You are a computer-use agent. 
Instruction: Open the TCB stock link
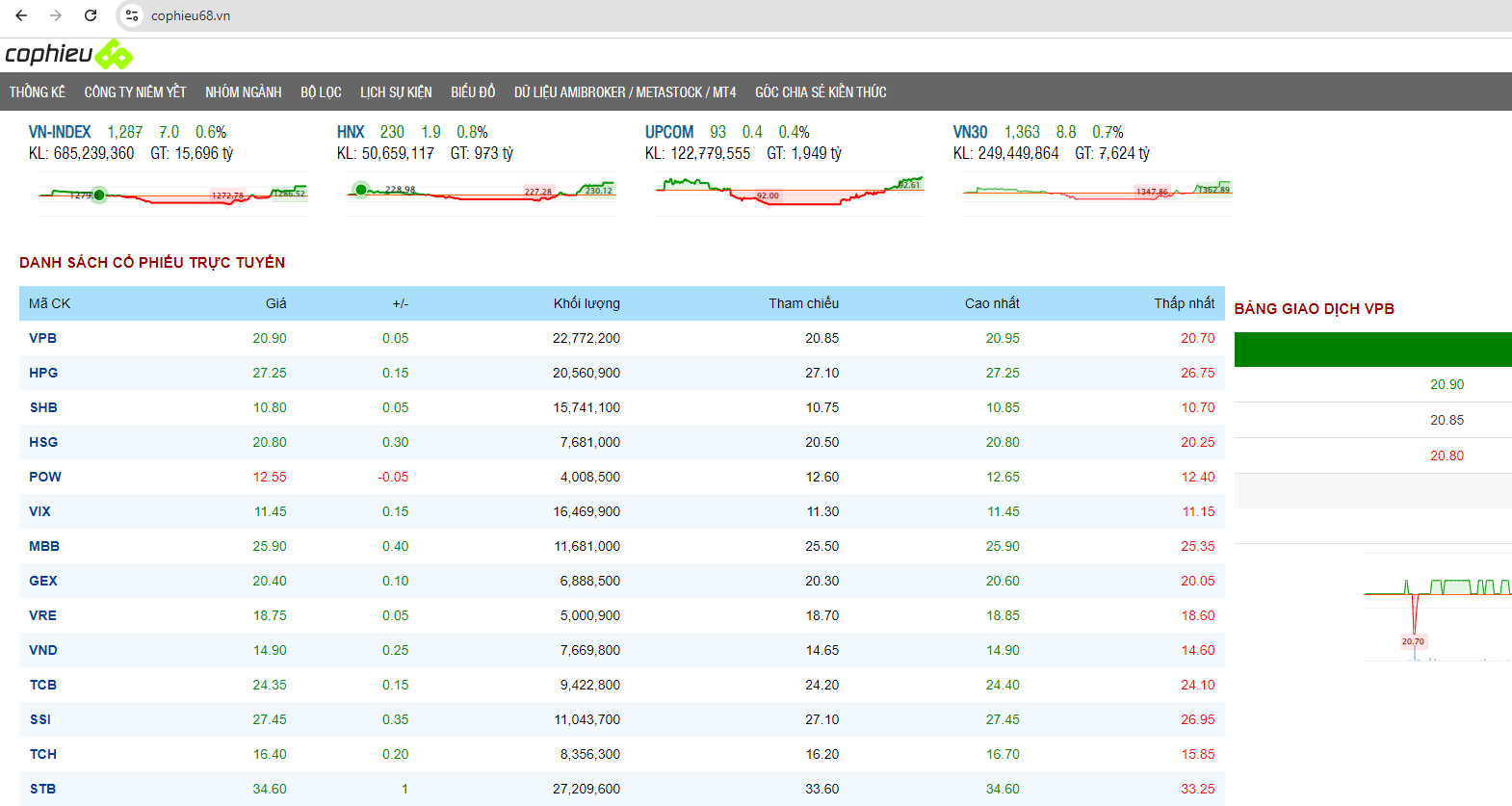43,685
